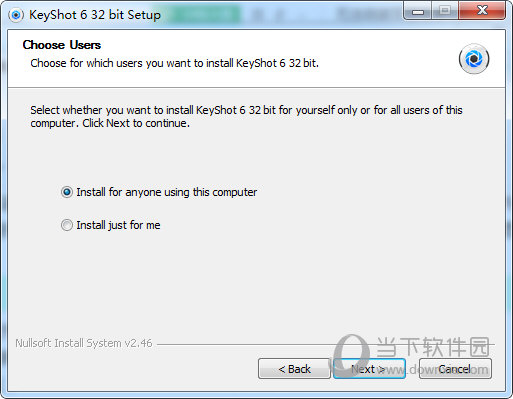Click the disabled maximize button
This screenshot has width=513, height=399.
(x=445, y=11)
